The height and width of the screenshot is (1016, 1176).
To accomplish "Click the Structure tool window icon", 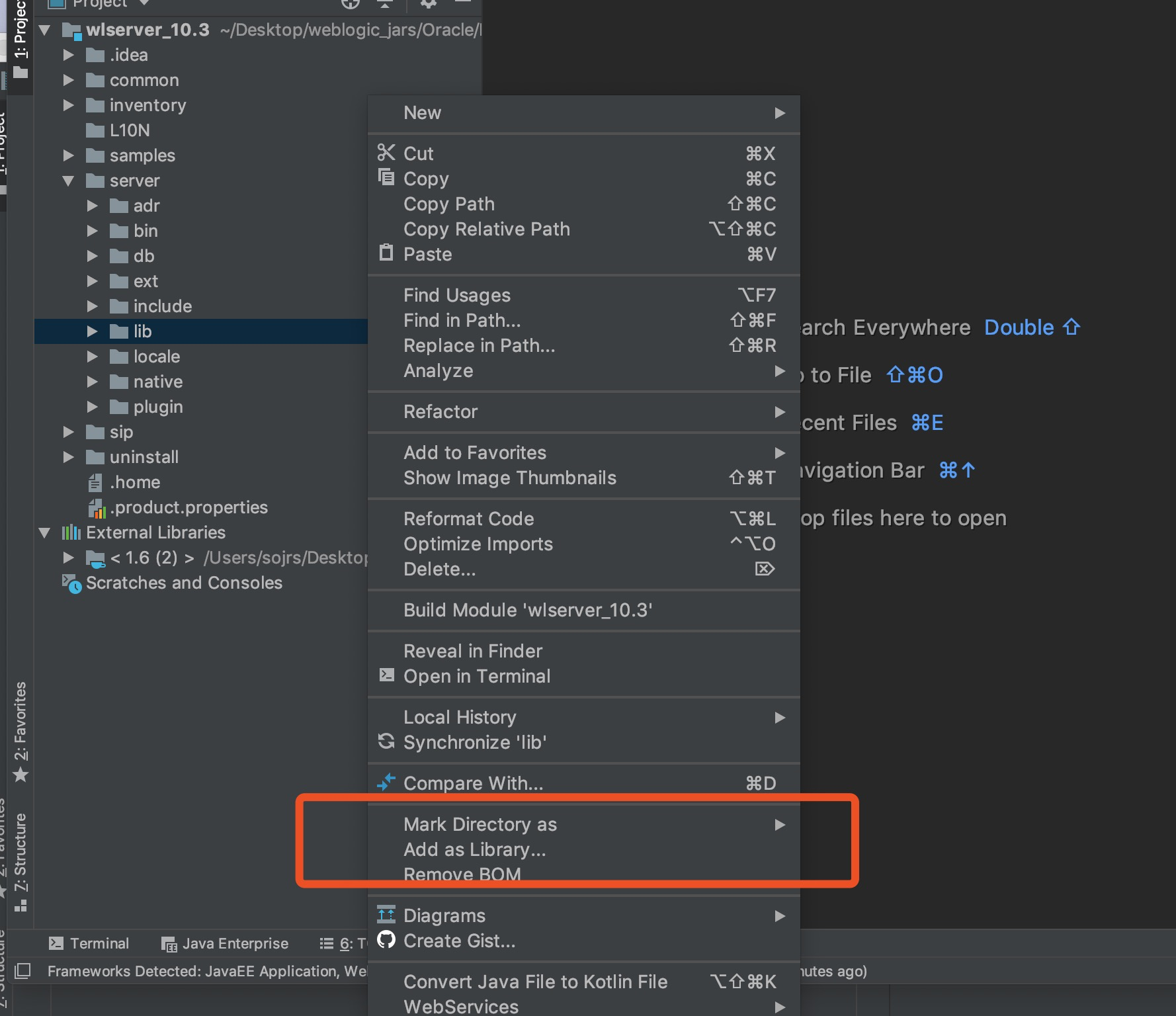I will tap(21, 905).
